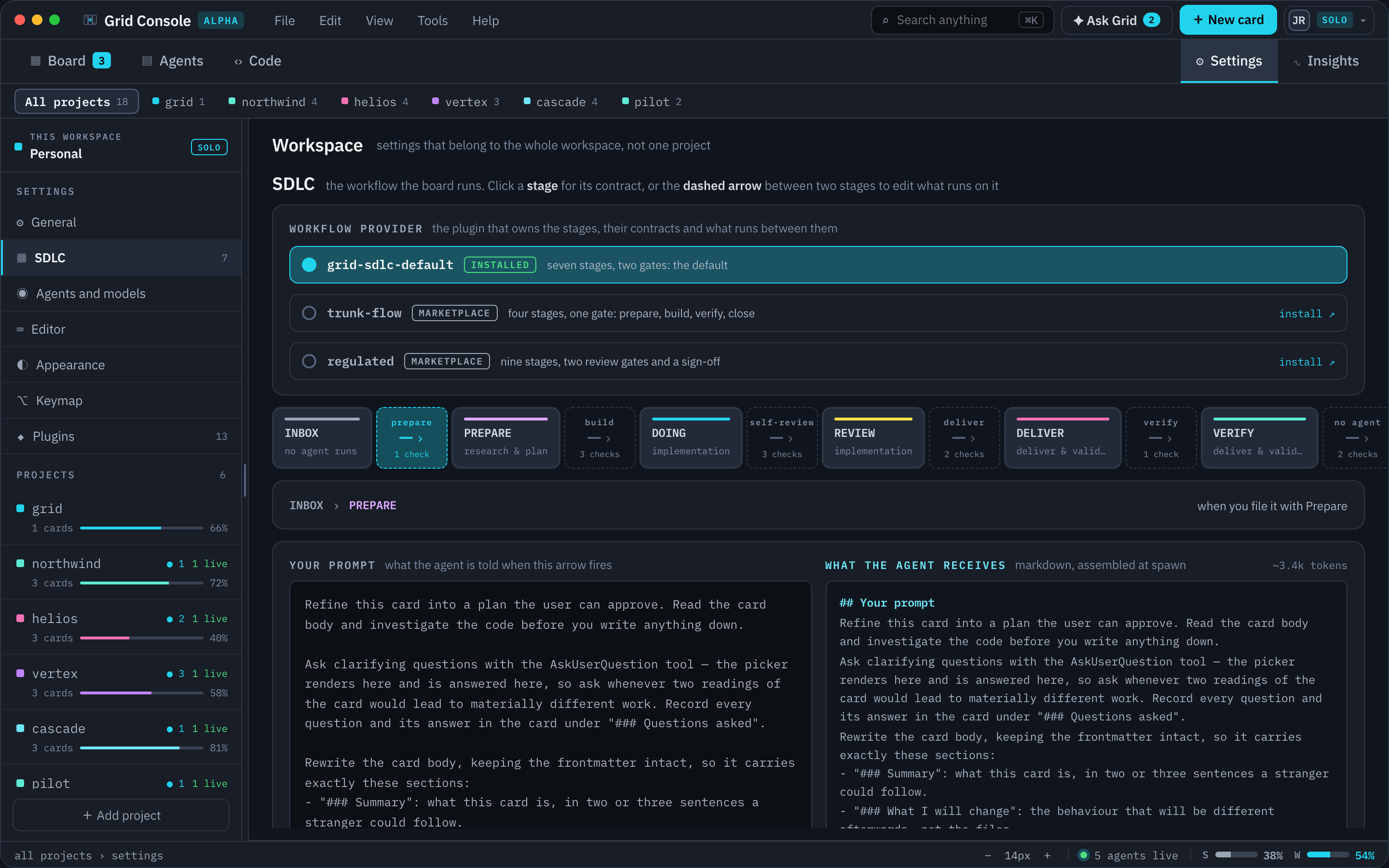
Task: Open Ask Grid assistant
Action: 1117,20
